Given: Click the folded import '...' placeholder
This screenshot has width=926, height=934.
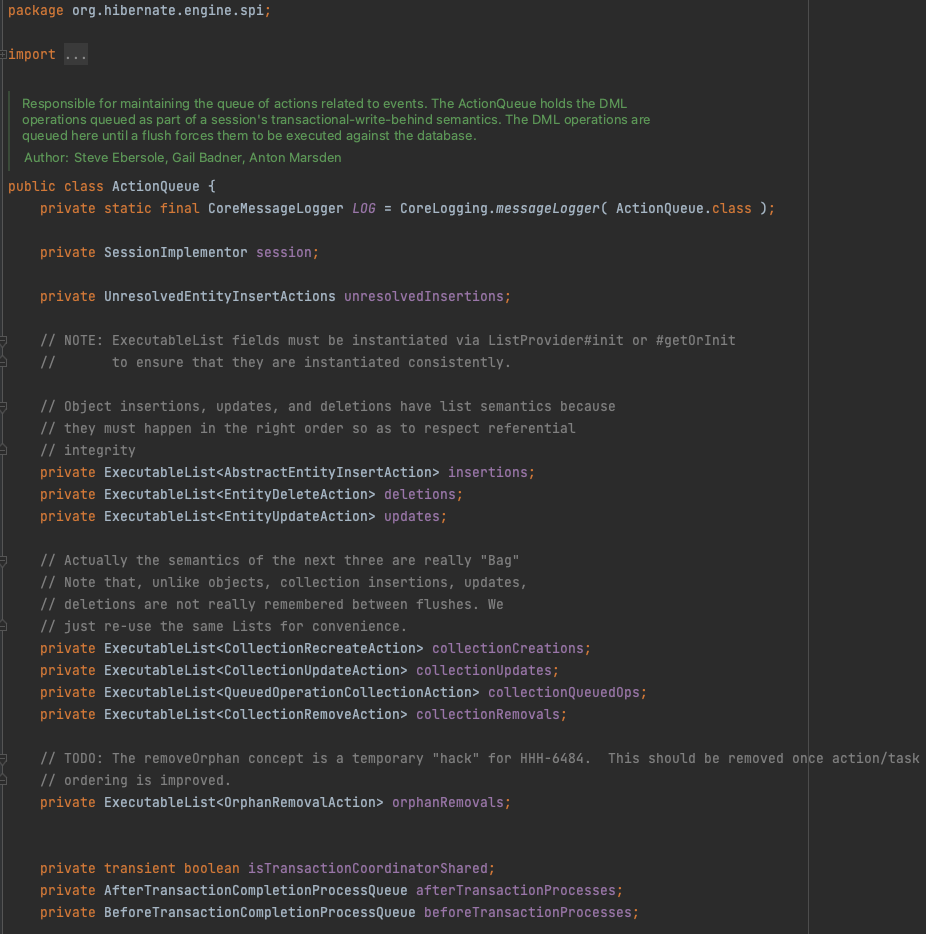Looking at the screenshot, I should pos(76,55).
